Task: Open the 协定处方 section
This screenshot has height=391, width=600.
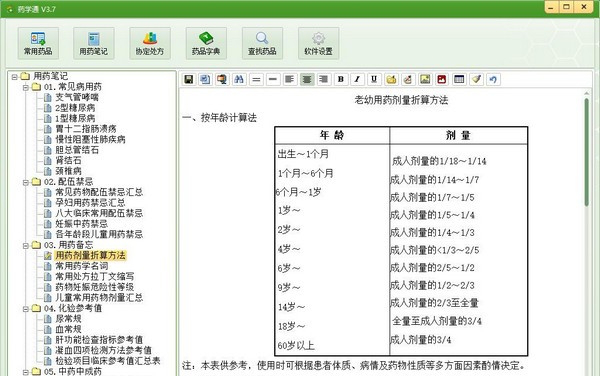Action: (150, 43)
